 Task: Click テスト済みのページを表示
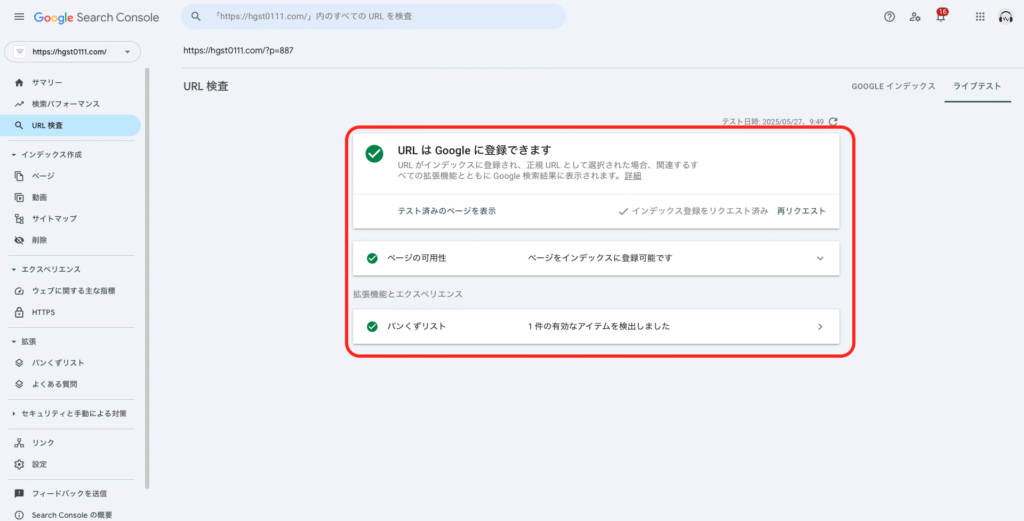447,211
